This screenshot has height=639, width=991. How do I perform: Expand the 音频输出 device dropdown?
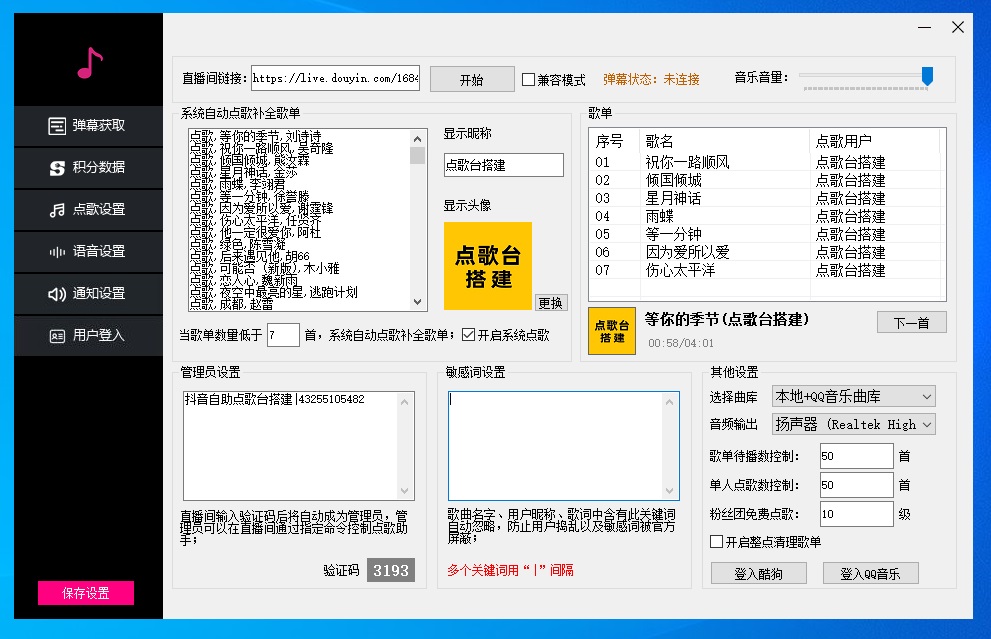tap(853, 424)
